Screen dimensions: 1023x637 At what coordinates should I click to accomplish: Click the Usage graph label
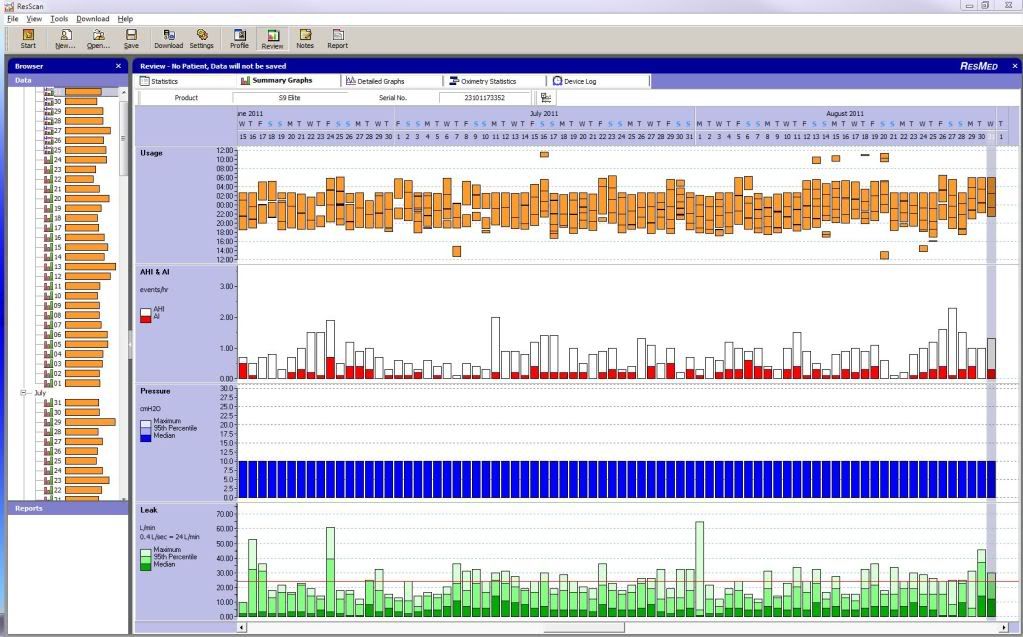(x=151, y=153)
